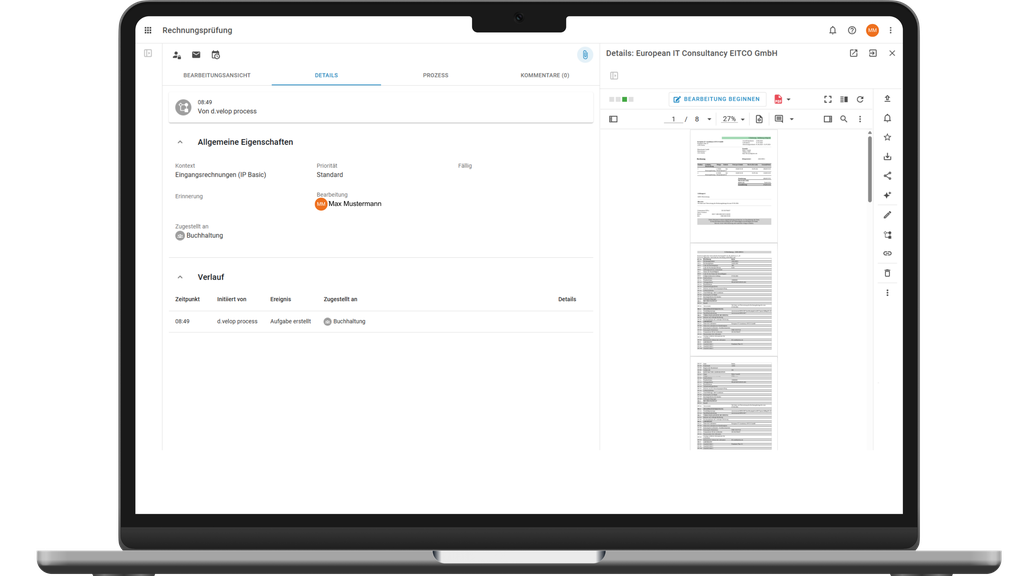Click the PDF viewer vertical scrollbar
This screenshot has height=576, width=1024.
[x=869, y=167]
